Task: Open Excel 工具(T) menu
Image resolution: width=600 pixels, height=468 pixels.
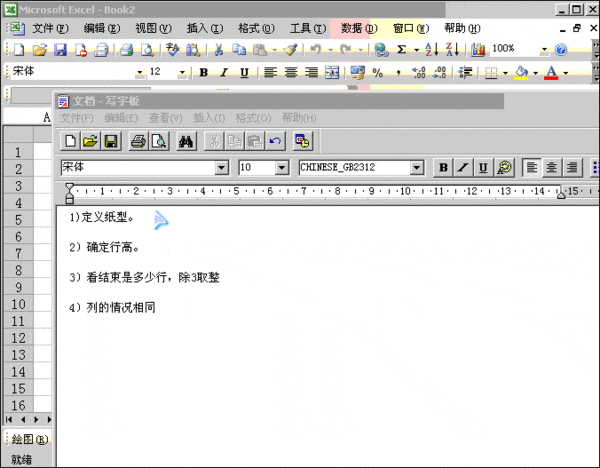Action: coord(308,28)
